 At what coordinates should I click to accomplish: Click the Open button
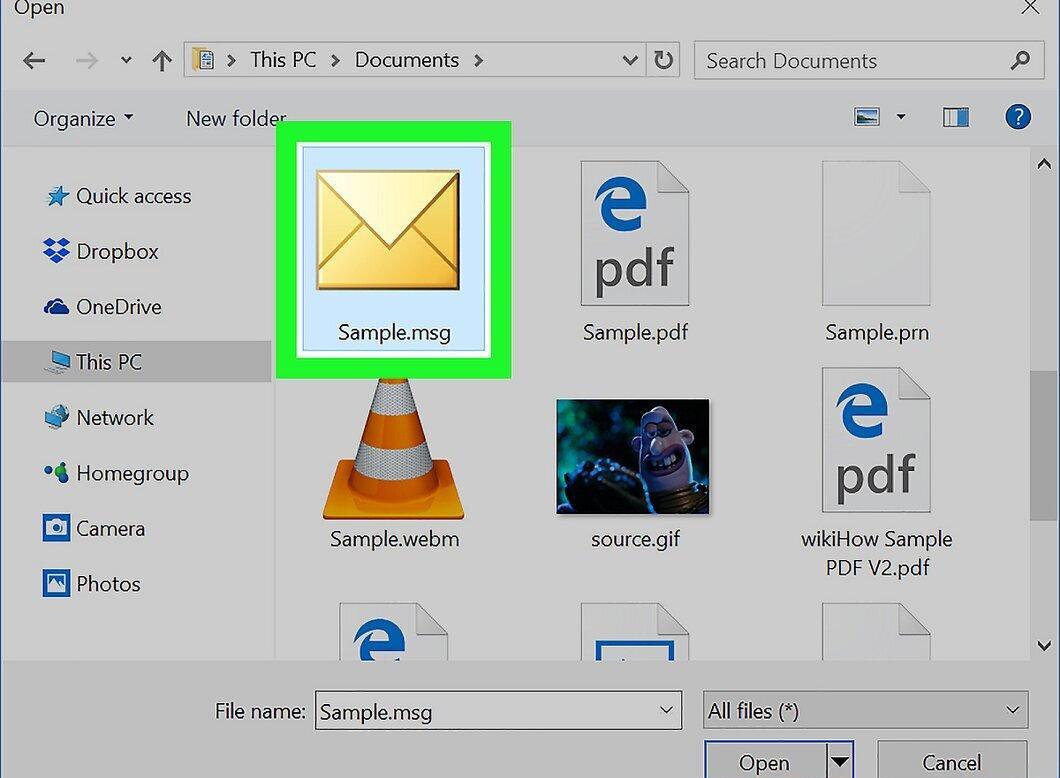pos(765,762)
